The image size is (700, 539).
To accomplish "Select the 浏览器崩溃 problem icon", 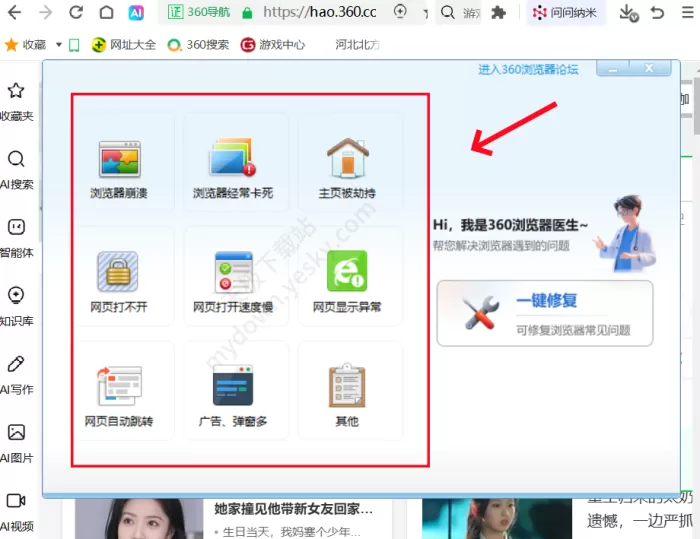I will (x=119, y=159).
